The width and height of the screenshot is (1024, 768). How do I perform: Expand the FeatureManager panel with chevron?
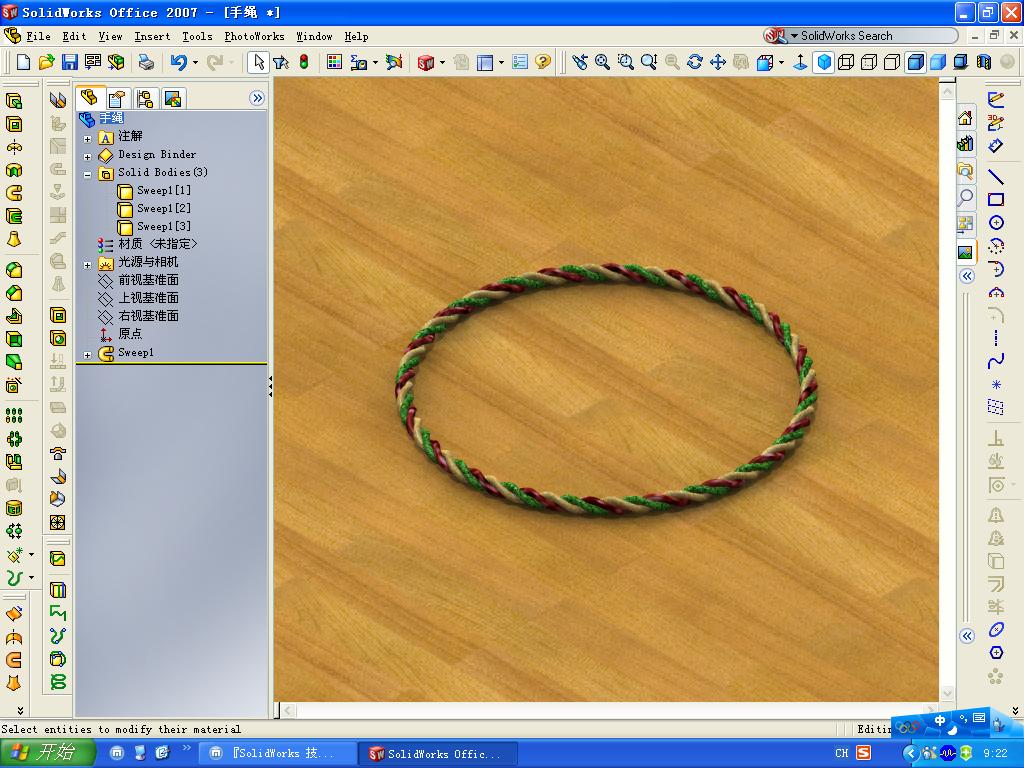(x=257, y=98)
